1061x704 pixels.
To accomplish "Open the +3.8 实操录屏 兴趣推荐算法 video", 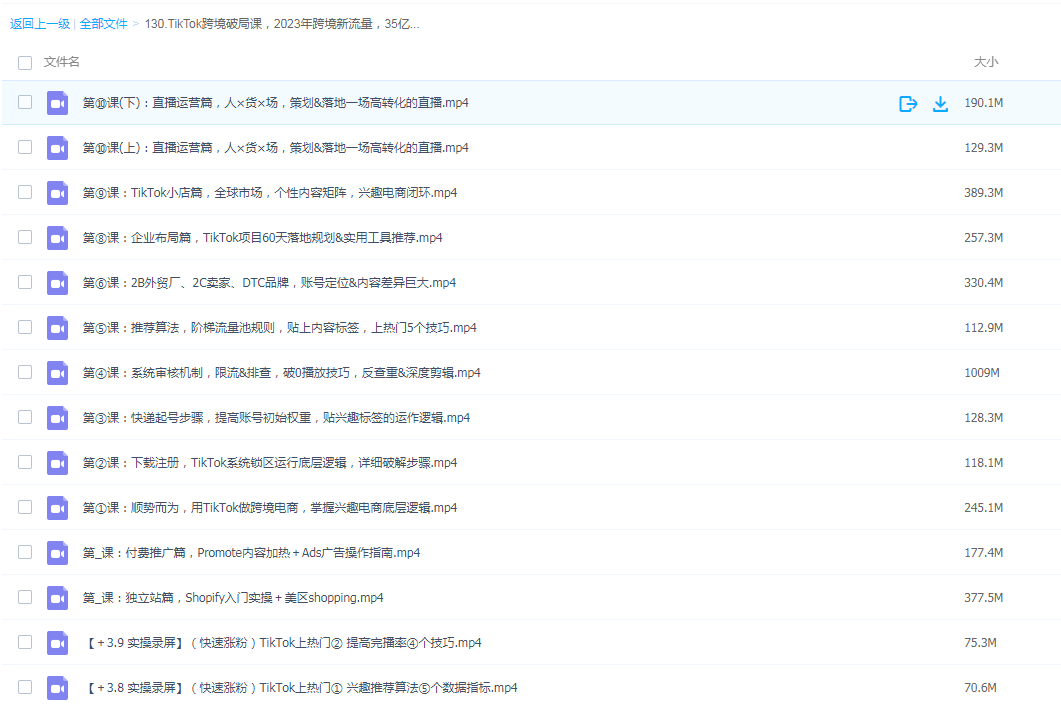I will [300, 688].
